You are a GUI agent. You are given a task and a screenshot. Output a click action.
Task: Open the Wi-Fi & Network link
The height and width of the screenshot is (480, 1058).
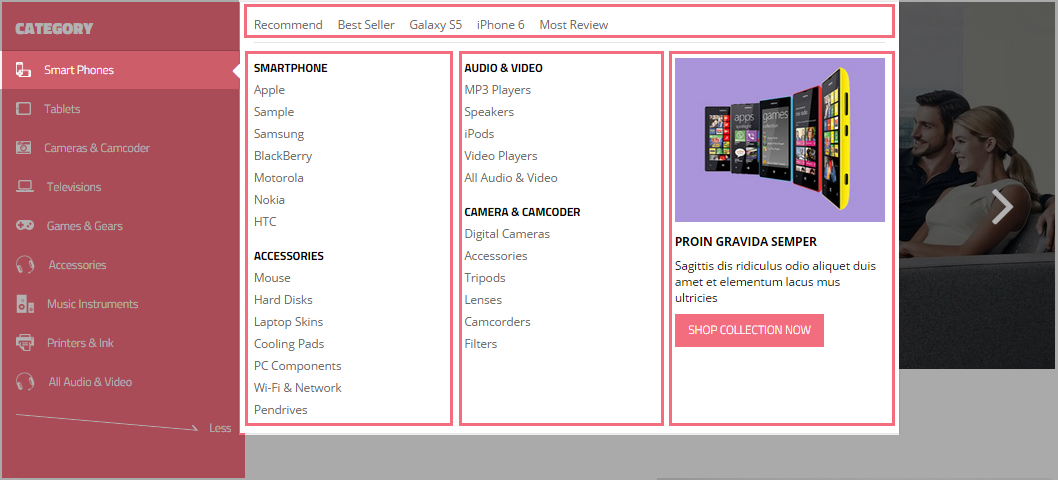[x=298, y=388]
